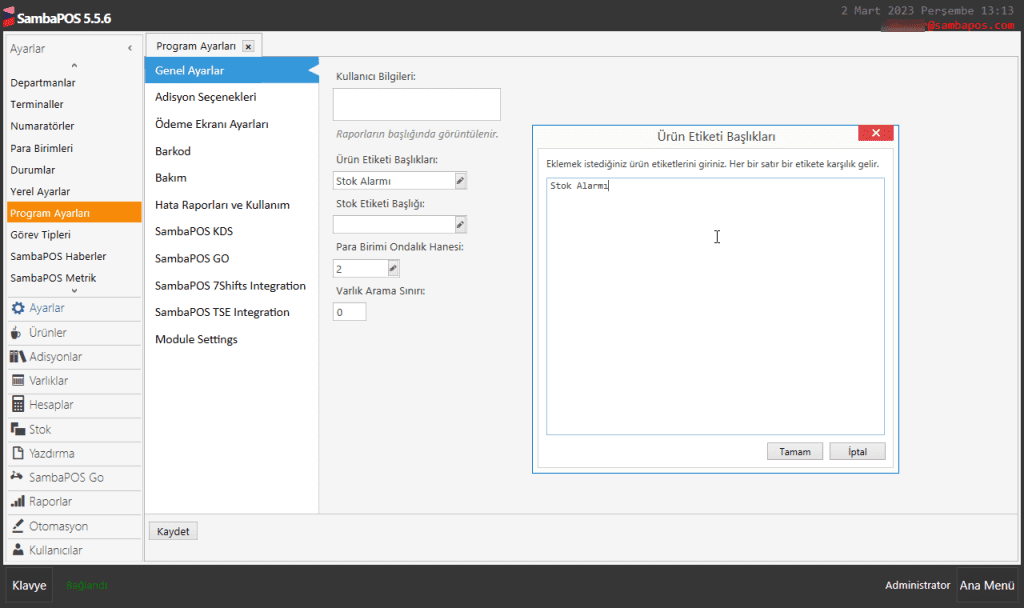Select Terminaller in the settings list
This screenshot has height=608, width=1024.
[37, 104]
